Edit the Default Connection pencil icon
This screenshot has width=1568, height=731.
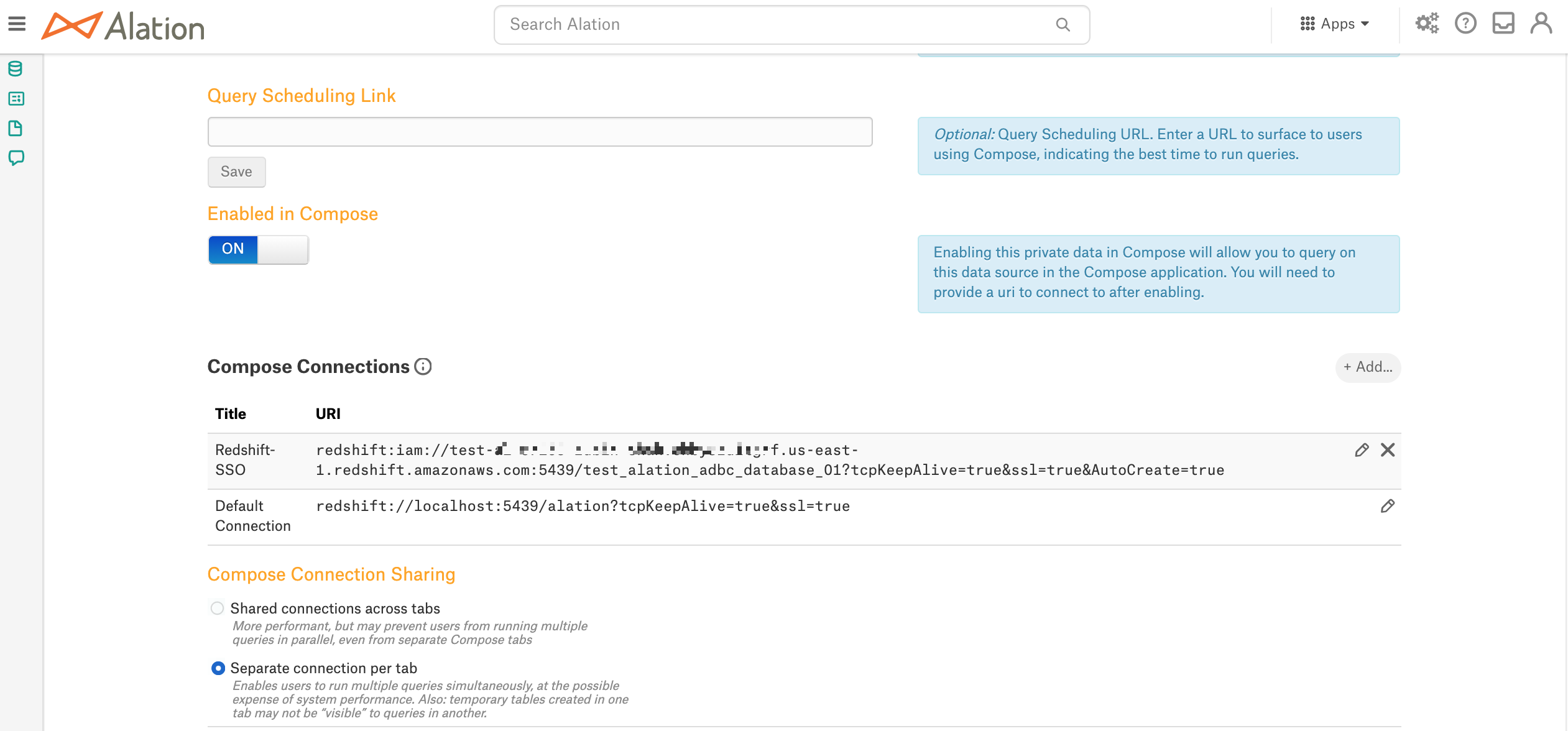click(x=1388, y=506)
